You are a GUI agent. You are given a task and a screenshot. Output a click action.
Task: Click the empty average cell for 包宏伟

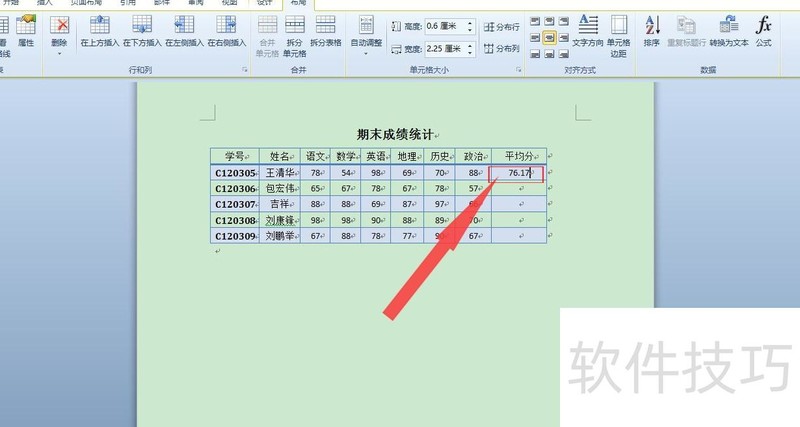tap(519, 189)
